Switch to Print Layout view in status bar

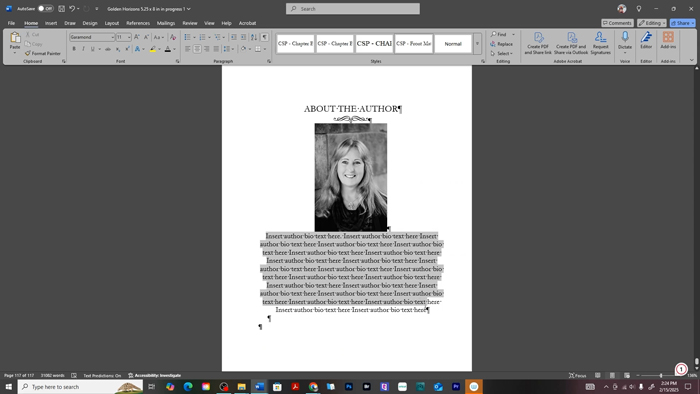coord(612,376)
